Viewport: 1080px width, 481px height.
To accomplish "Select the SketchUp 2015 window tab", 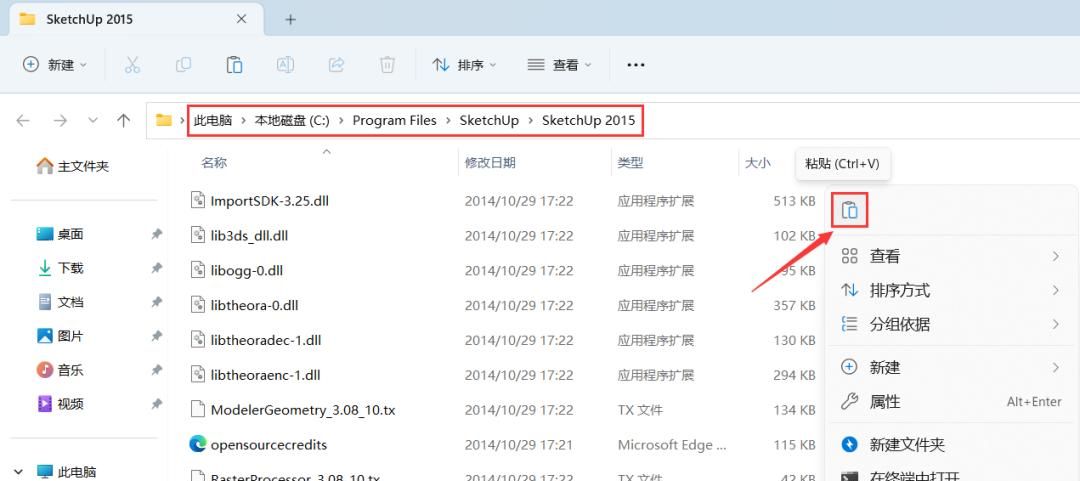I will click(134, 19).
